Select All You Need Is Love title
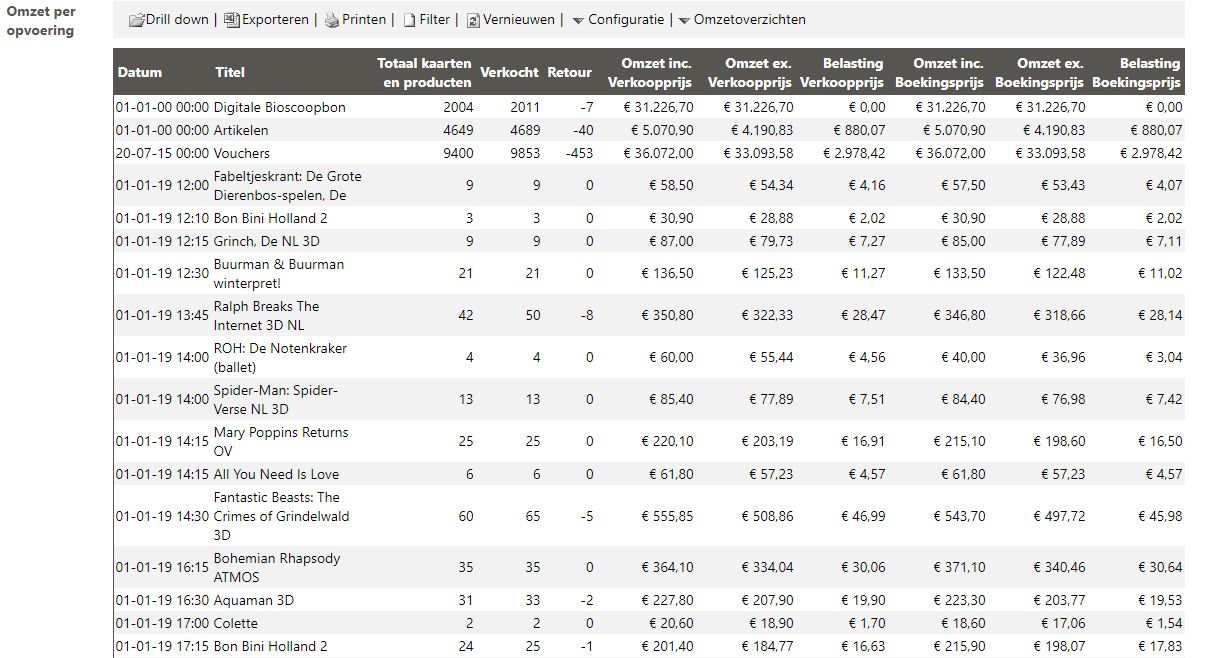Screen dimensions: 1205x658 (x=277, y=474)
